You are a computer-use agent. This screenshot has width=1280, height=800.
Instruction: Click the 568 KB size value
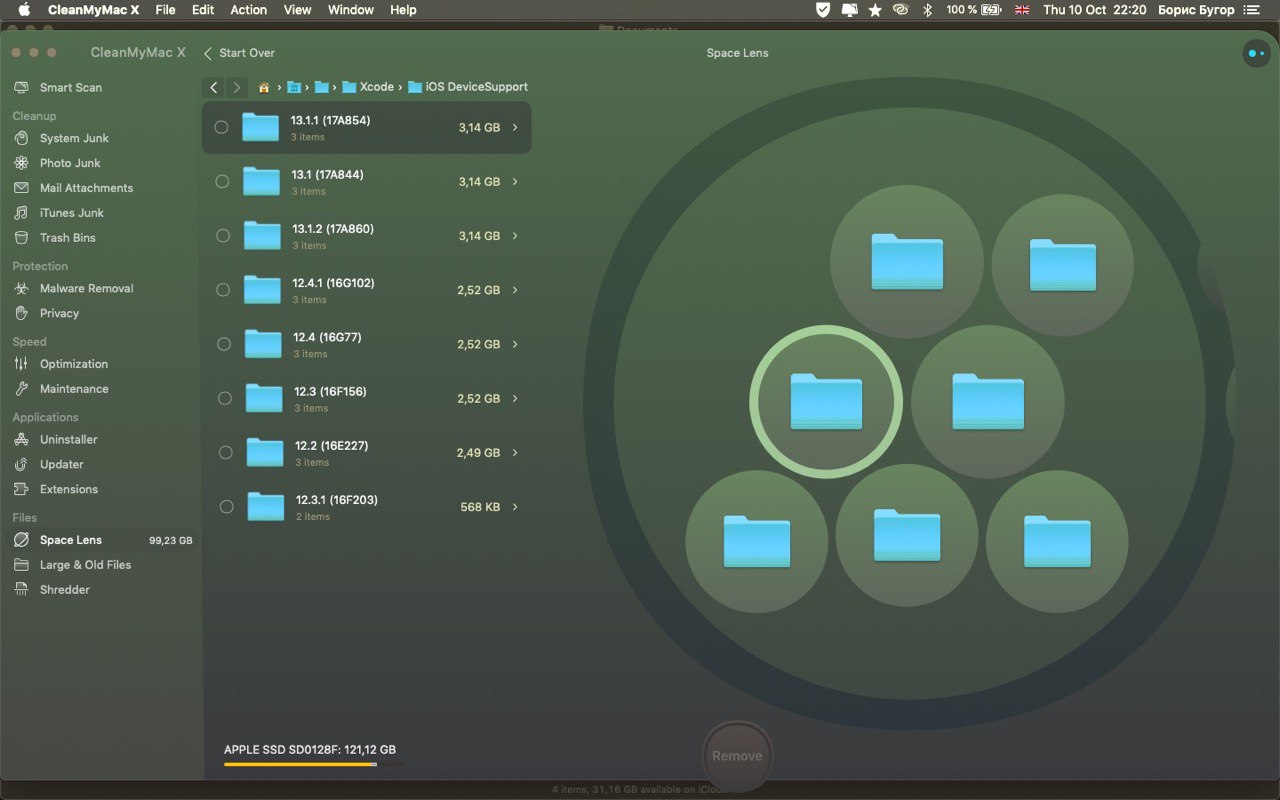coord(480,507)
